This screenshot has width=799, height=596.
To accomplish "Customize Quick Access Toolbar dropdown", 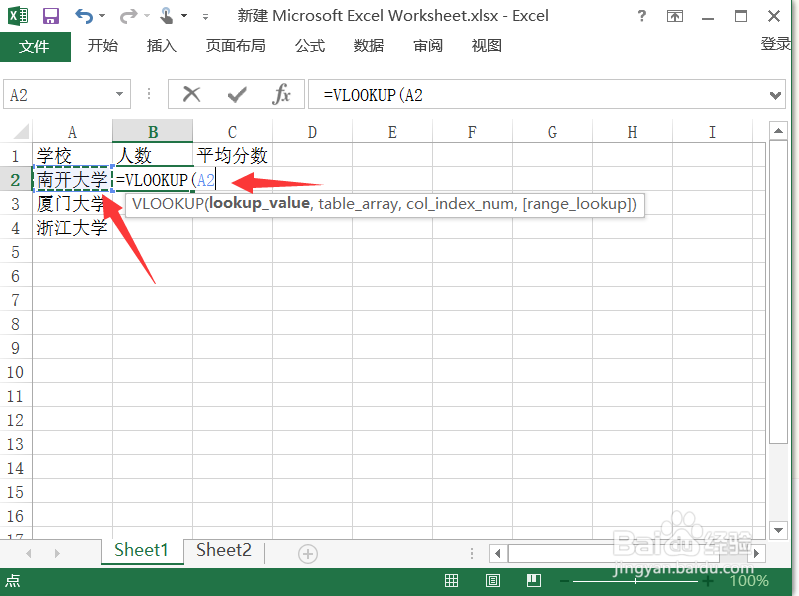I will (x=205, y=17).
